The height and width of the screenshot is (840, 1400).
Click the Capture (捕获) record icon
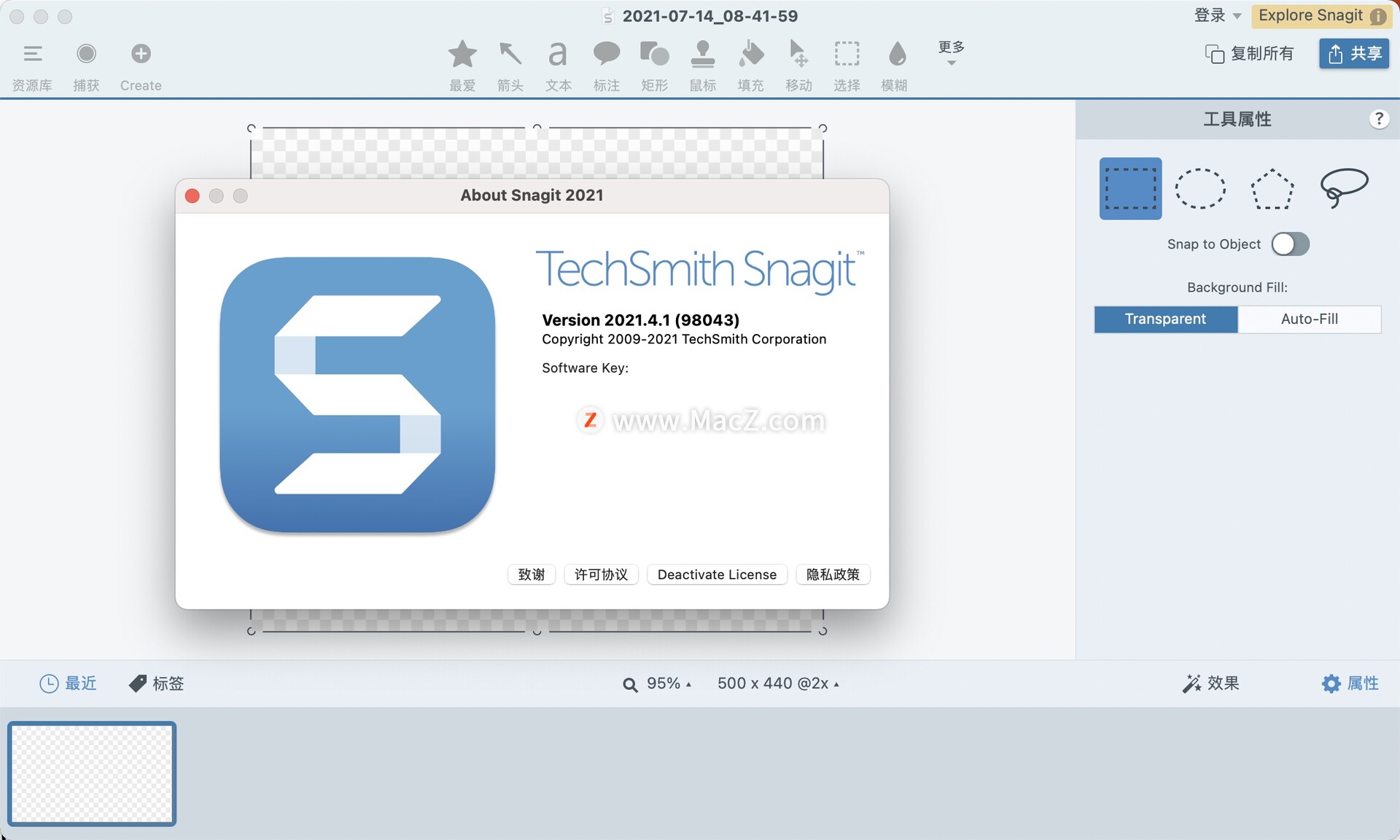tap(86, 54)
